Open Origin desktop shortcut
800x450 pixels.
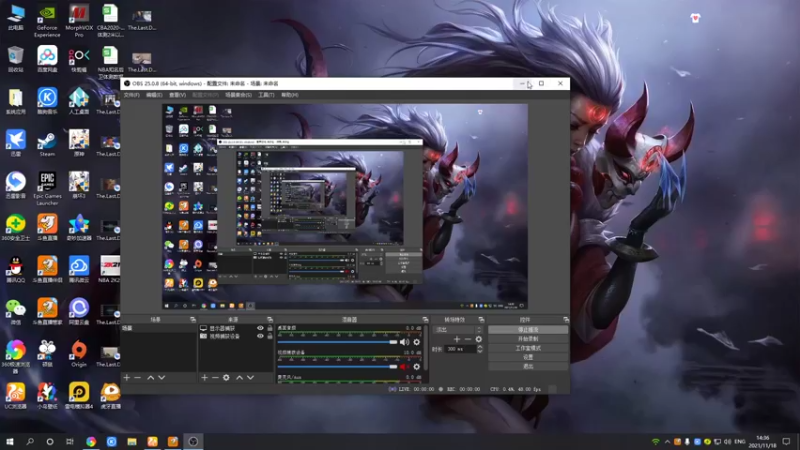tap(79, 354)
